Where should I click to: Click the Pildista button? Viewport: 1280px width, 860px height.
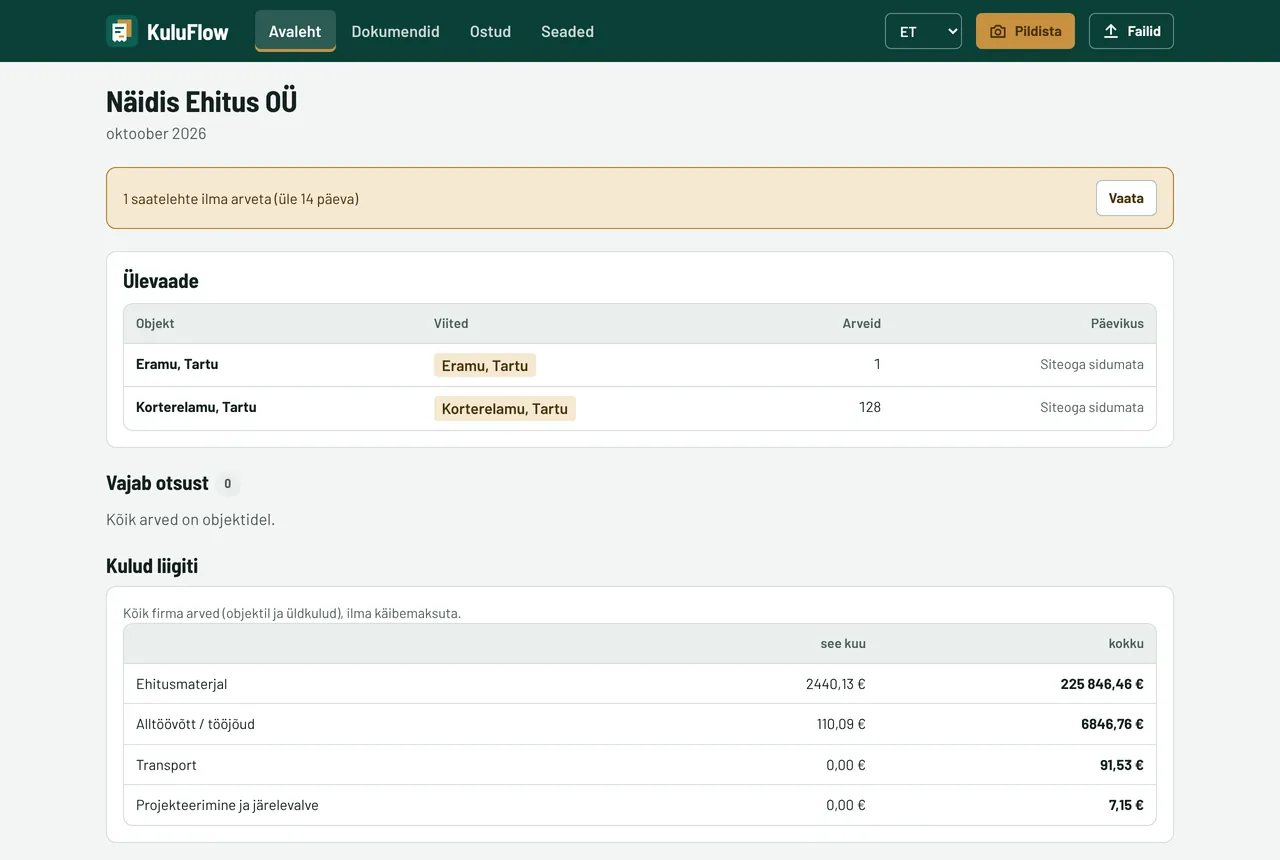click(1025, 31)
